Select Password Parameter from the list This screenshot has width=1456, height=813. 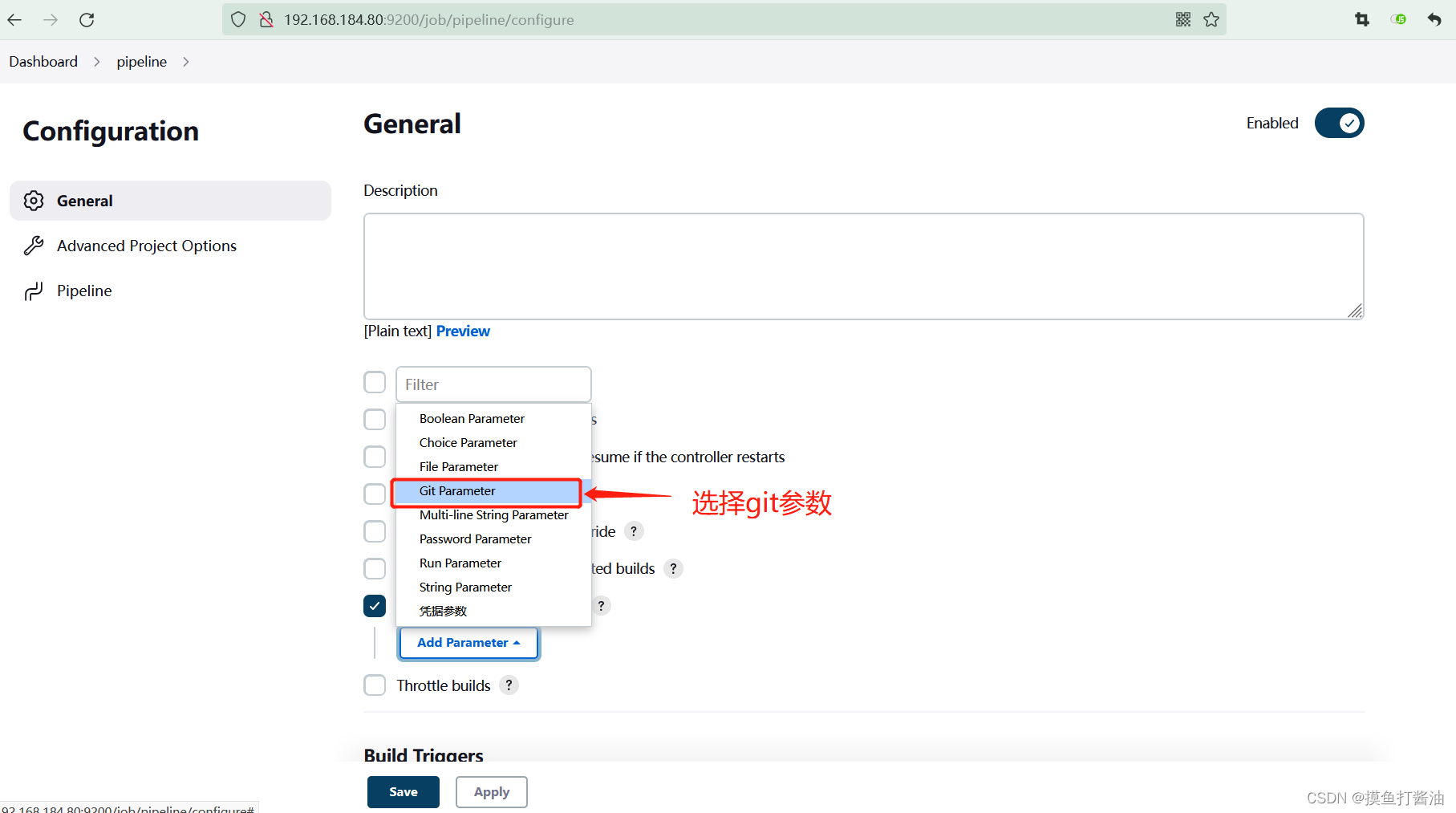493,539
